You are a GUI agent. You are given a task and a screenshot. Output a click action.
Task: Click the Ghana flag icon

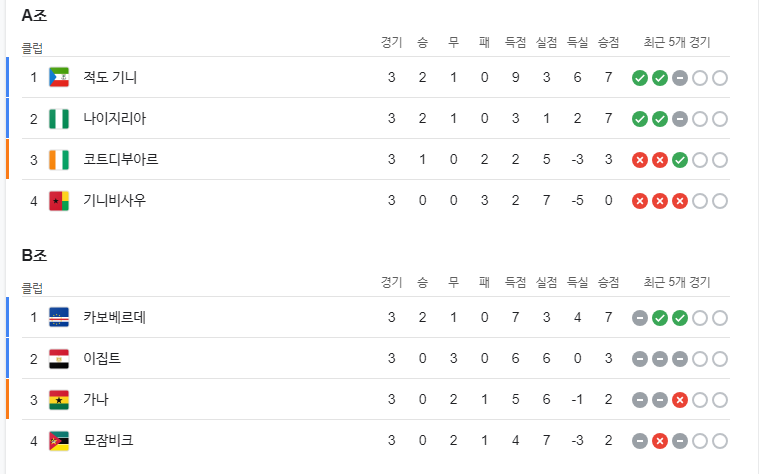59,400
